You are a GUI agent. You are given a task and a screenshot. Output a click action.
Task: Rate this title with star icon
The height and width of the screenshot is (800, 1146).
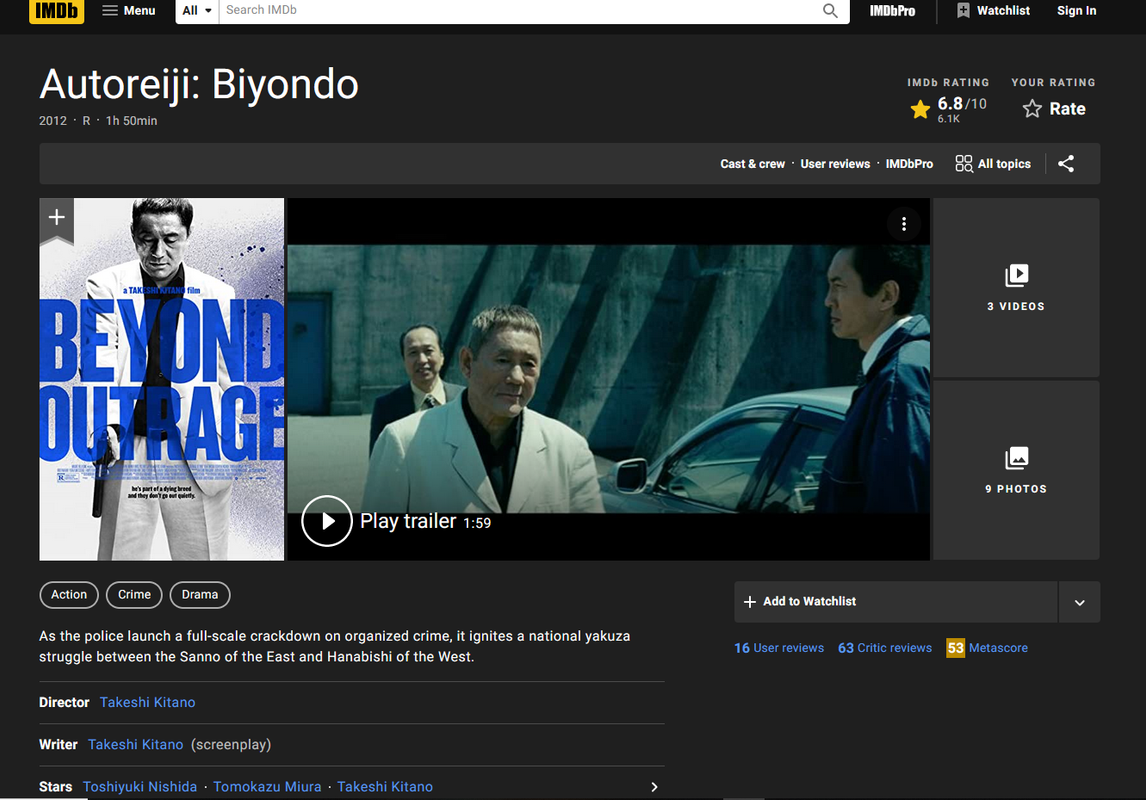pyautogui.click(x=1053, y=109)
